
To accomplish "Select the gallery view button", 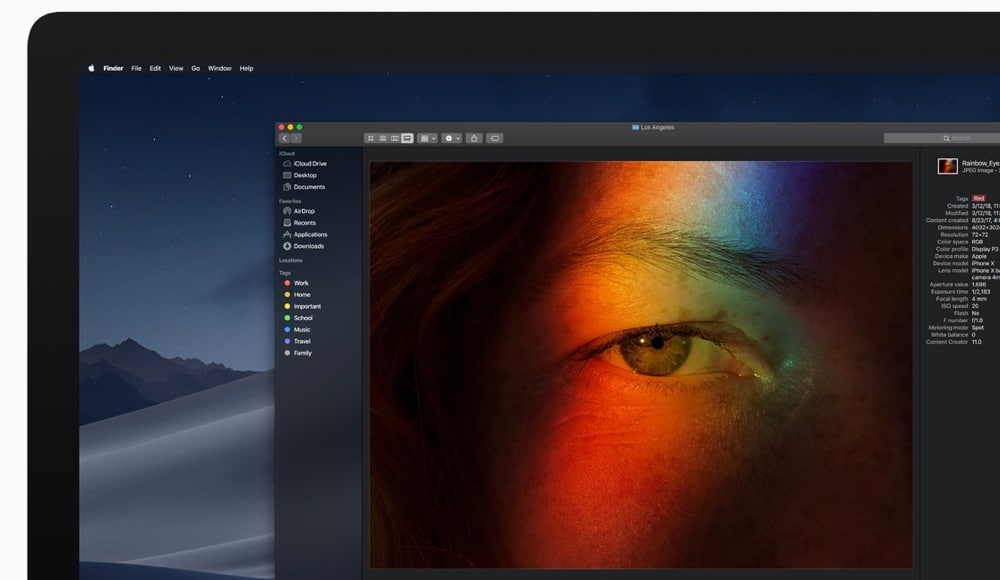I will [x=407, y=138].
